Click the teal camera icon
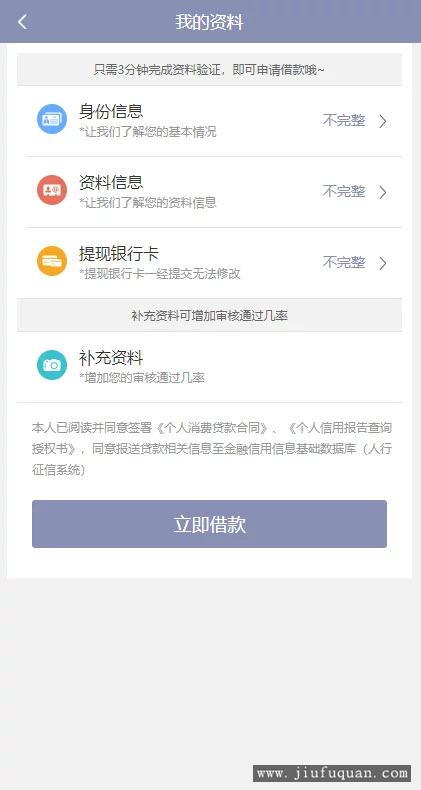This screenshot has height=790, width=421. 52,365
